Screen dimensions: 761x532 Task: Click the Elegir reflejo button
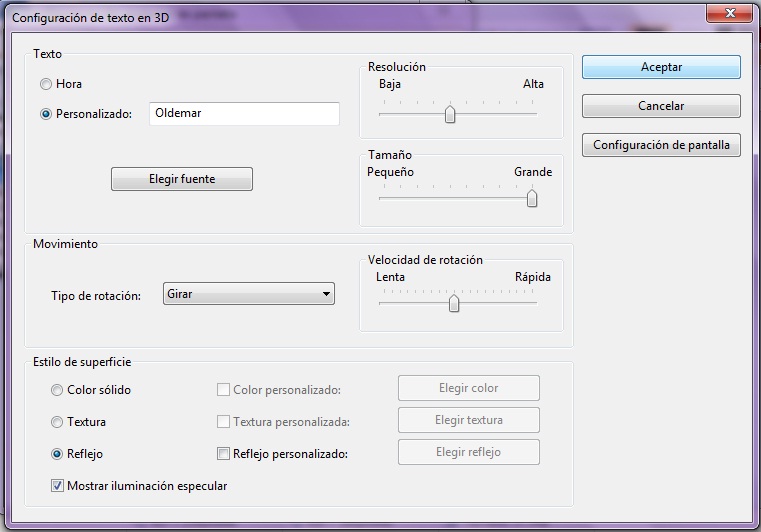coord(469,452)
